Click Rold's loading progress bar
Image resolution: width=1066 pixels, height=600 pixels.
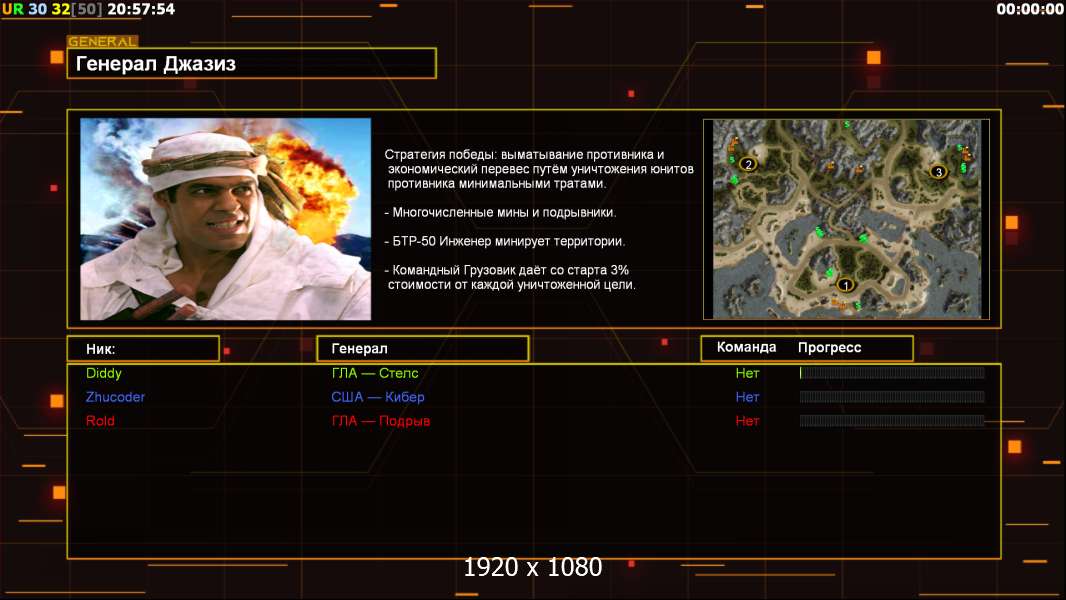(892, 421)
